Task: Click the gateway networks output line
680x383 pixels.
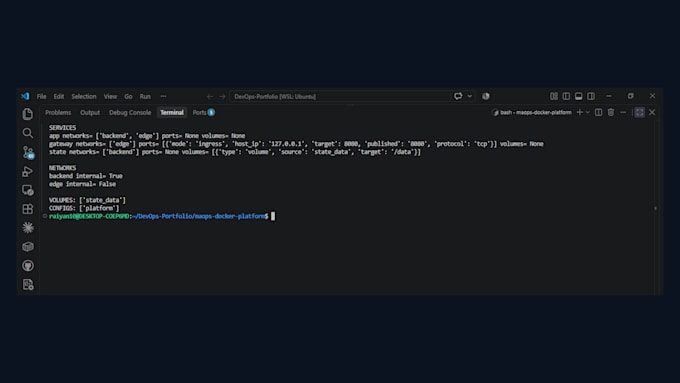Action: coord(296,144)
